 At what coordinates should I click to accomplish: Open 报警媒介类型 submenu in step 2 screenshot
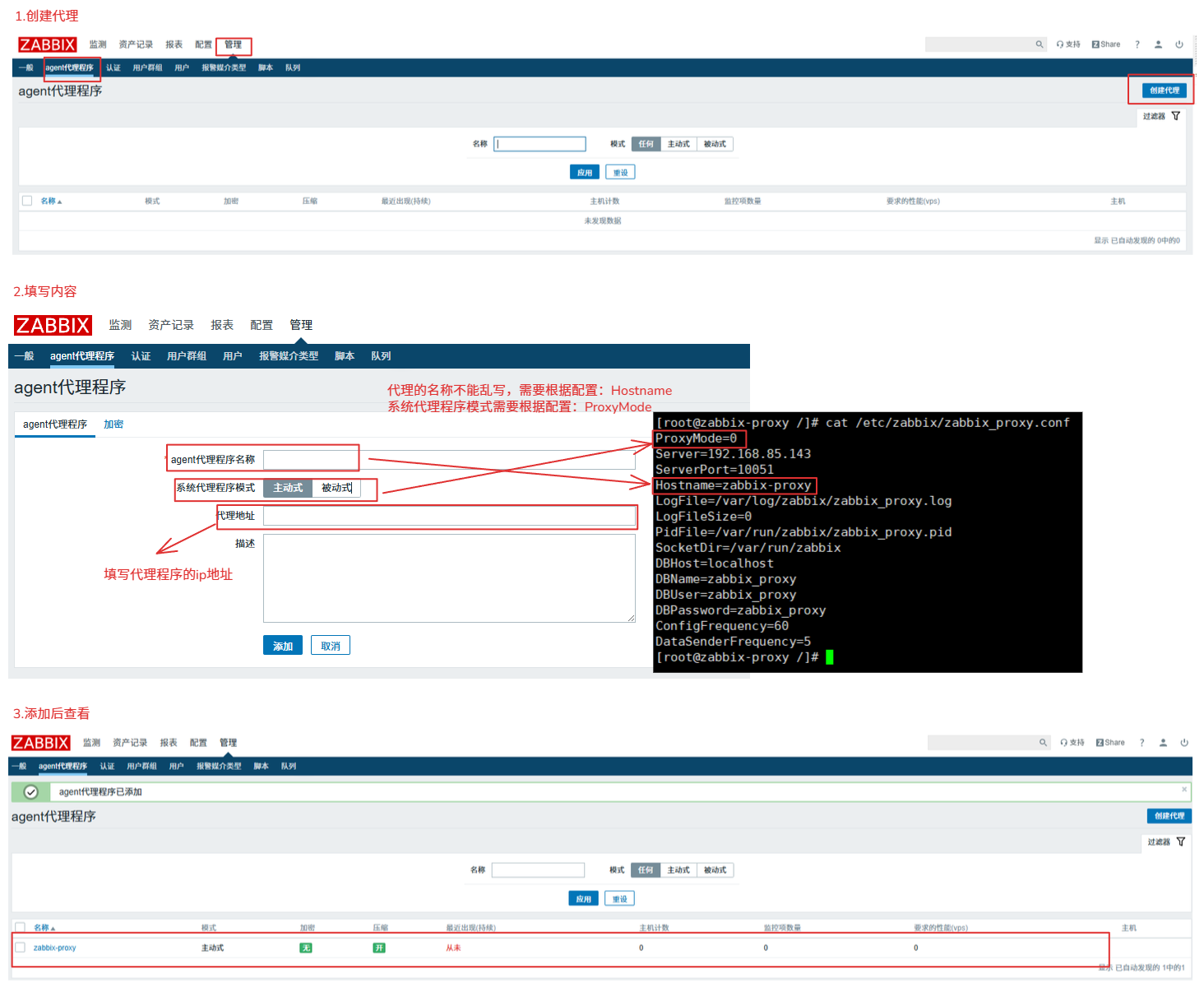[289, 356]
